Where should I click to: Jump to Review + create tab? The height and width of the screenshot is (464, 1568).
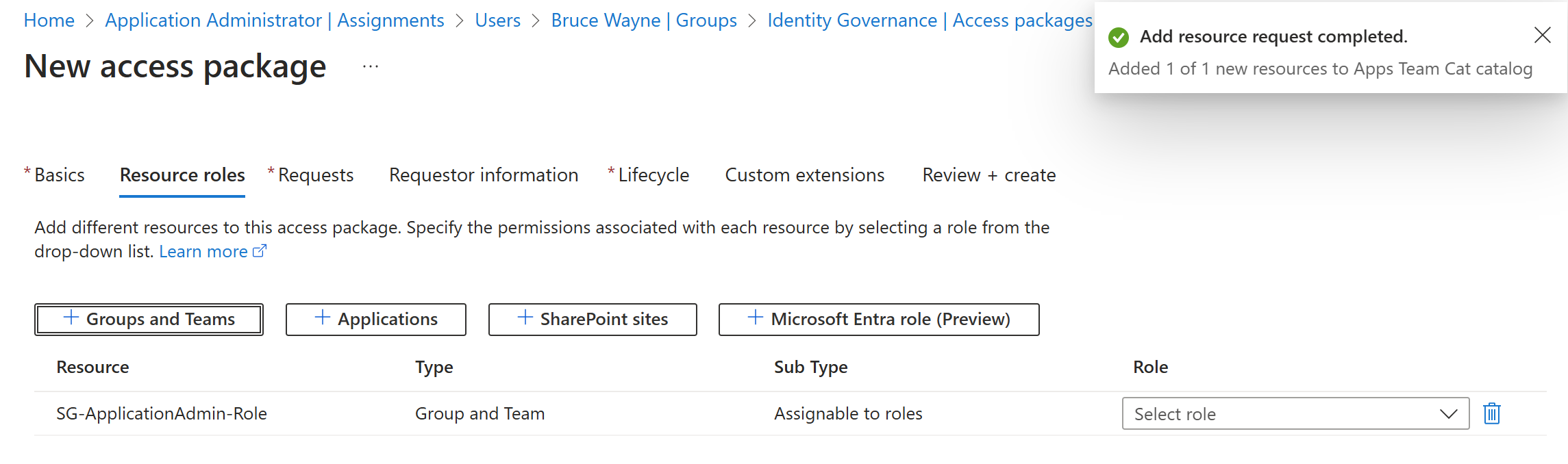(988, 175)
